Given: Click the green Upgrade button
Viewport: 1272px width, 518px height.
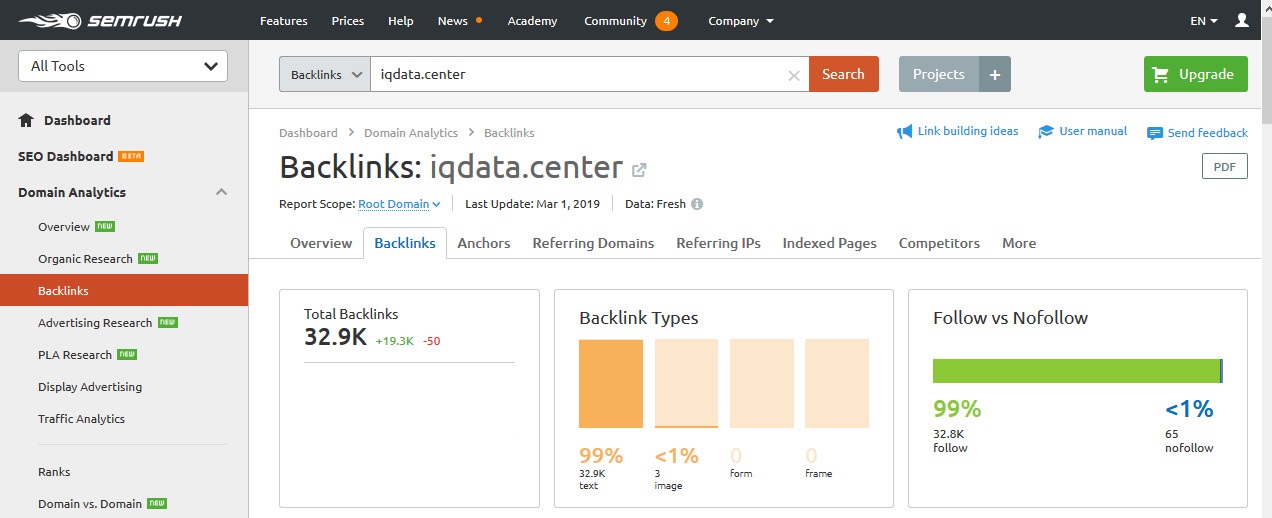Looking at the screenshot, I should click(1196, 74).
